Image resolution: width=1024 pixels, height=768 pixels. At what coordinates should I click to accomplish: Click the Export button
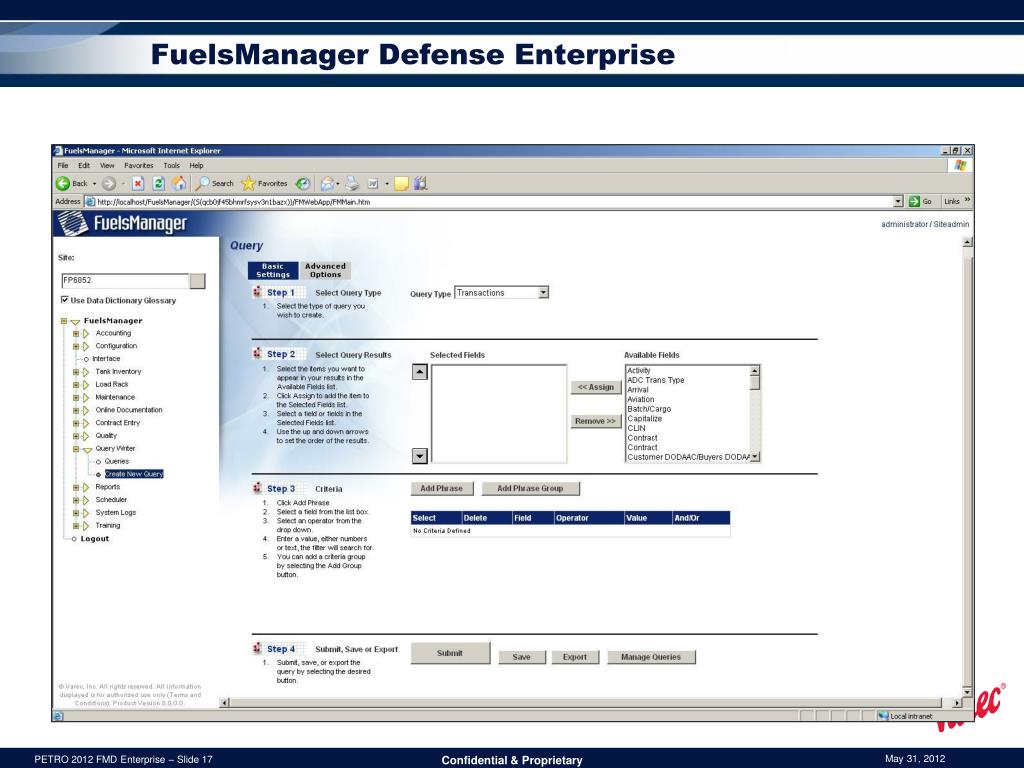(575, 657)
